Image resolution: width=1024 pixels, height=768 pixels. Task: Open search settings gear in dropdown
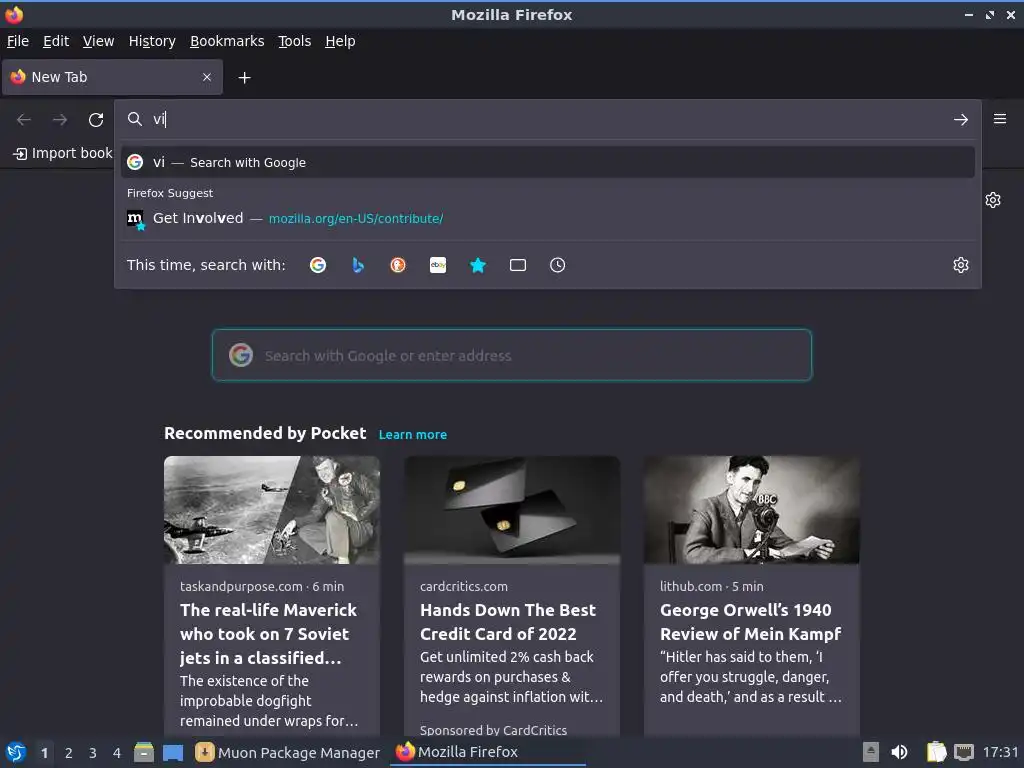pos(960,265)
